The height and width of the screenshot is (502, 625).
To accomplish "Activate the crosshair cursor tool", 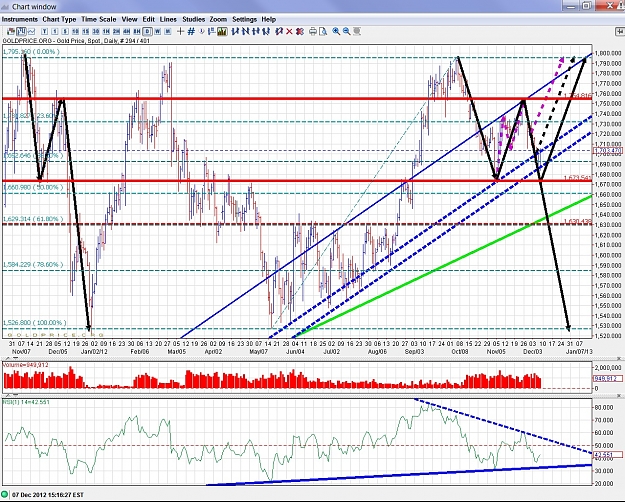I will coord(180,31).
